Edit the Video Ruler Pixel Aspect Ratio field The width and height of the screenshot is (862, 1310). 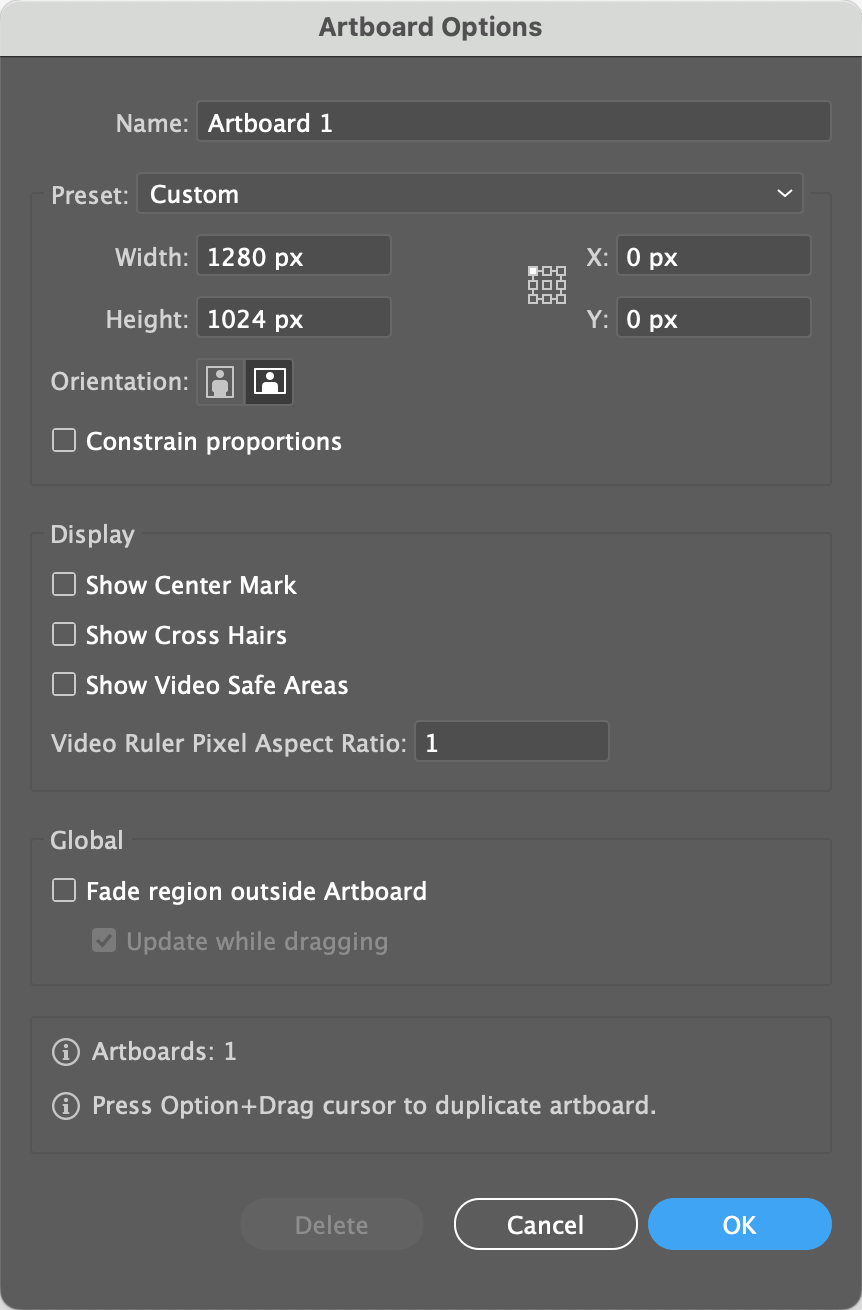coord(511,741)
